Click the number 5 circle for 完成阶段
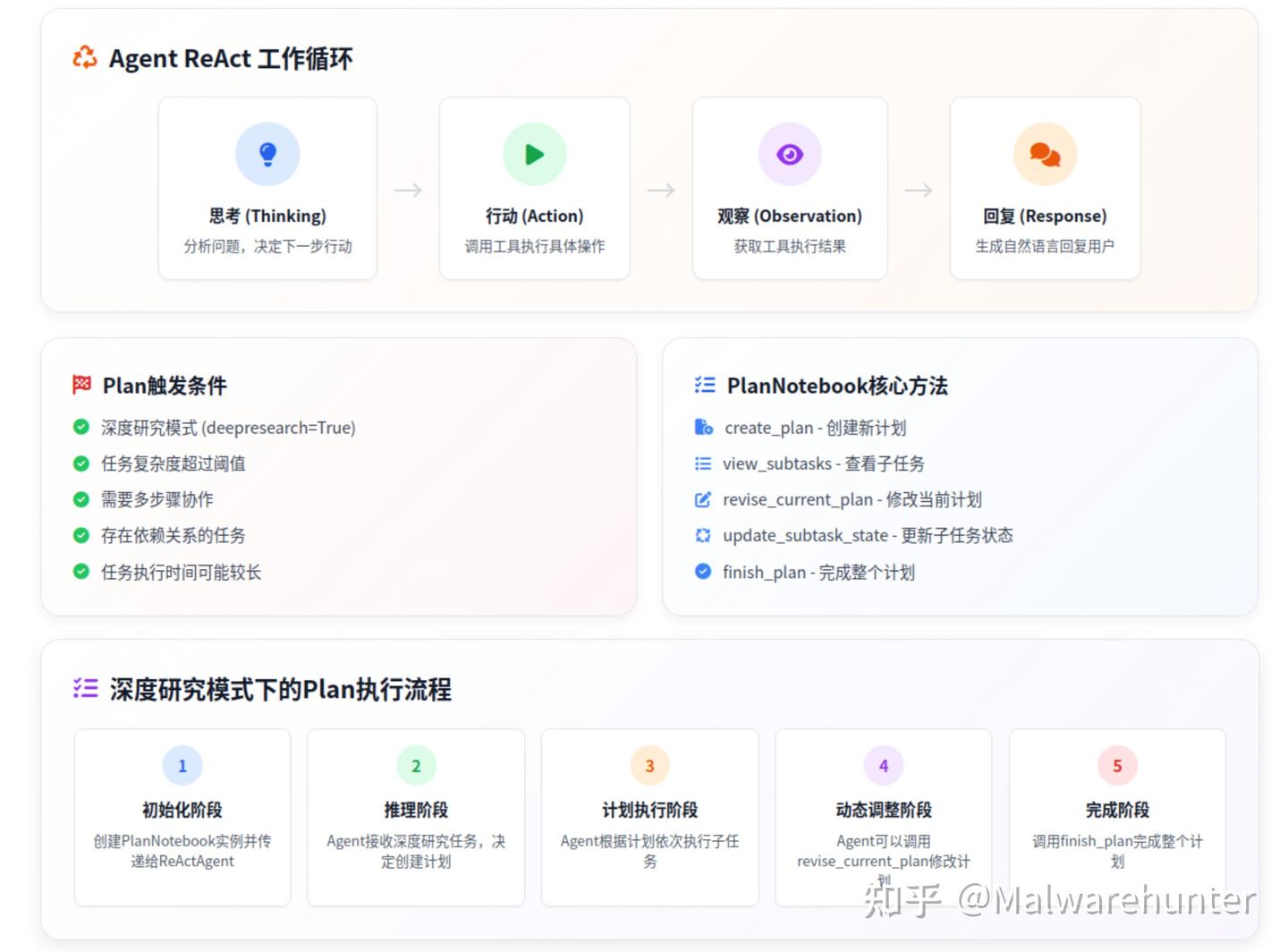 [x=1117, y=766]
